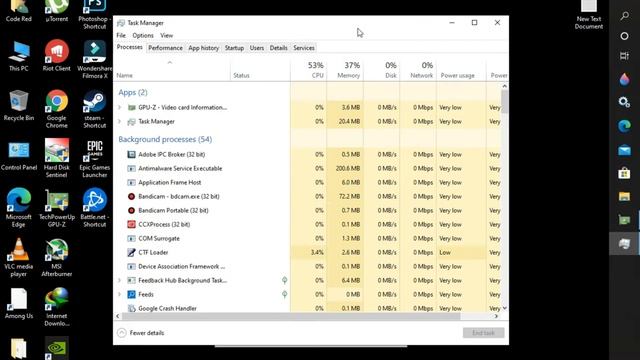Open the Among Us desktop icon
Screen dimensions: 640x360
coord(19,304)
